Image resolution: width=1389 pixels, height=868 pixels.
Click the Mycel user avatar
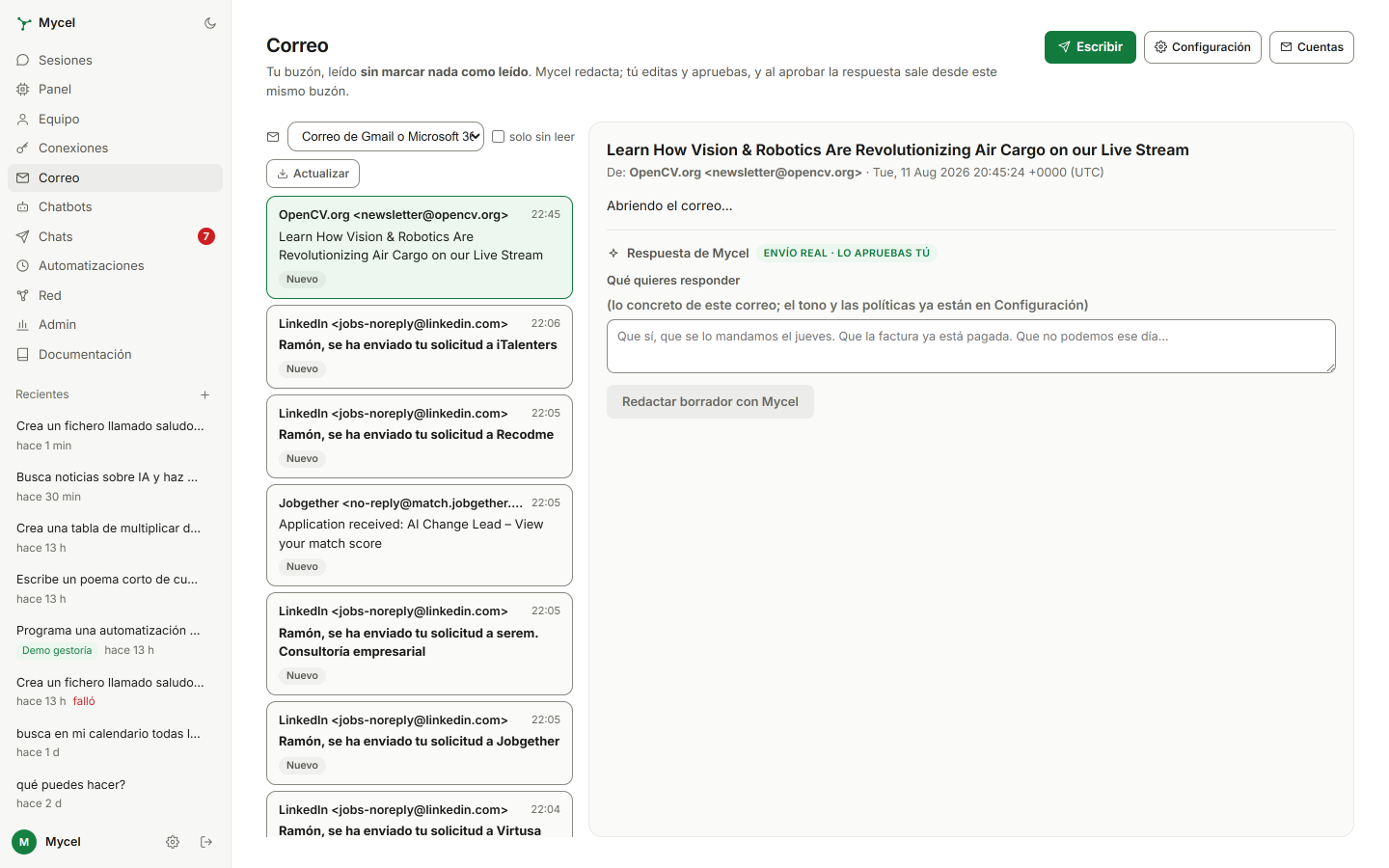click(x=24, y=842)
